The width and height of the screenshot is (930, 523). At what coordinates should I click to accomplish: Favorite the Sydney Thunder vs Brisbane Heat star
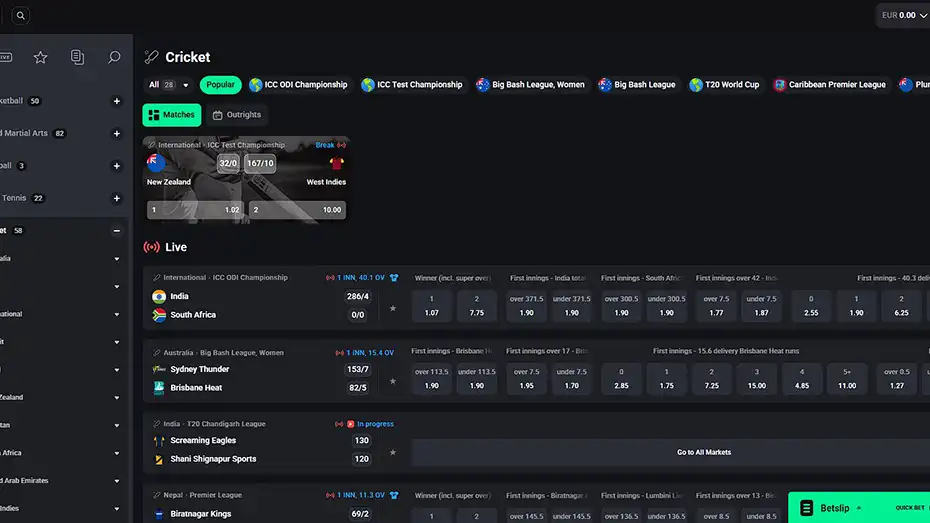392,381
